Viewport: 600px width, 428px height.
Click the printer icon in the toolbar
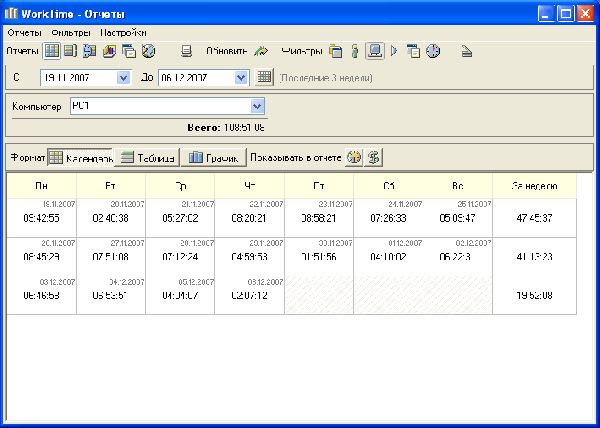coord(185,50)
